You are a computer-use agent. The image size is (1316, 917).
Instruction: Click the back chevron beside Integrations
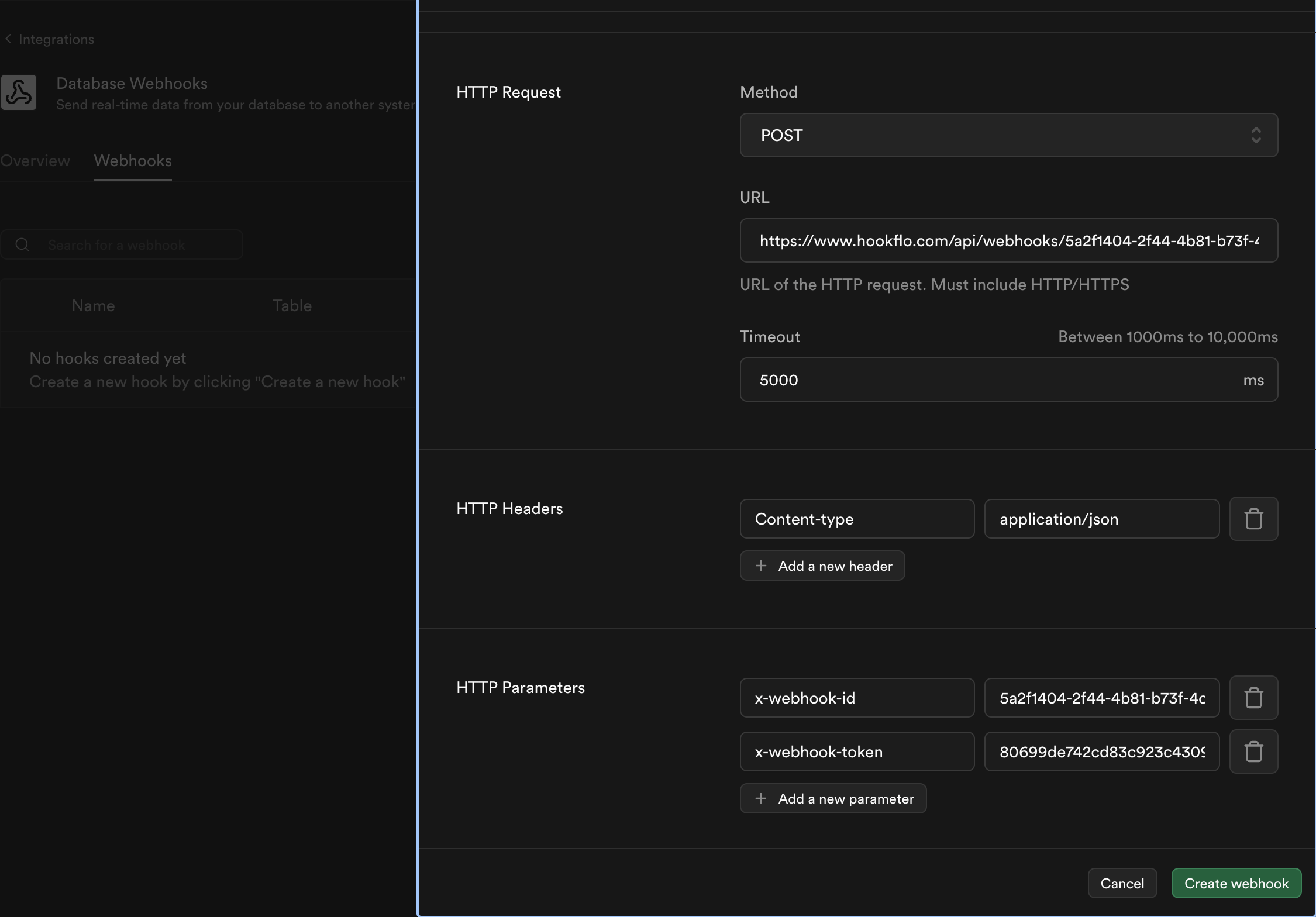[8, 39]
